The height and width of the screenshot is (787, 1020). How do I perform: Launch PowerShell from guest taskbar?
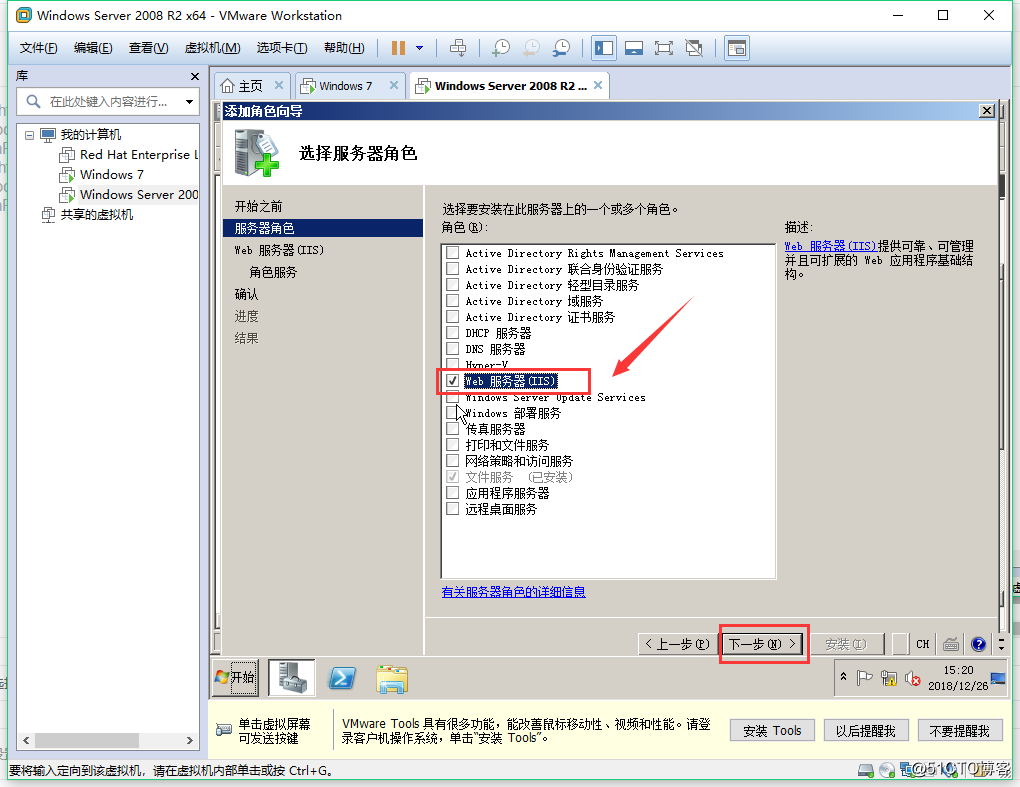(x=342, y=678)
